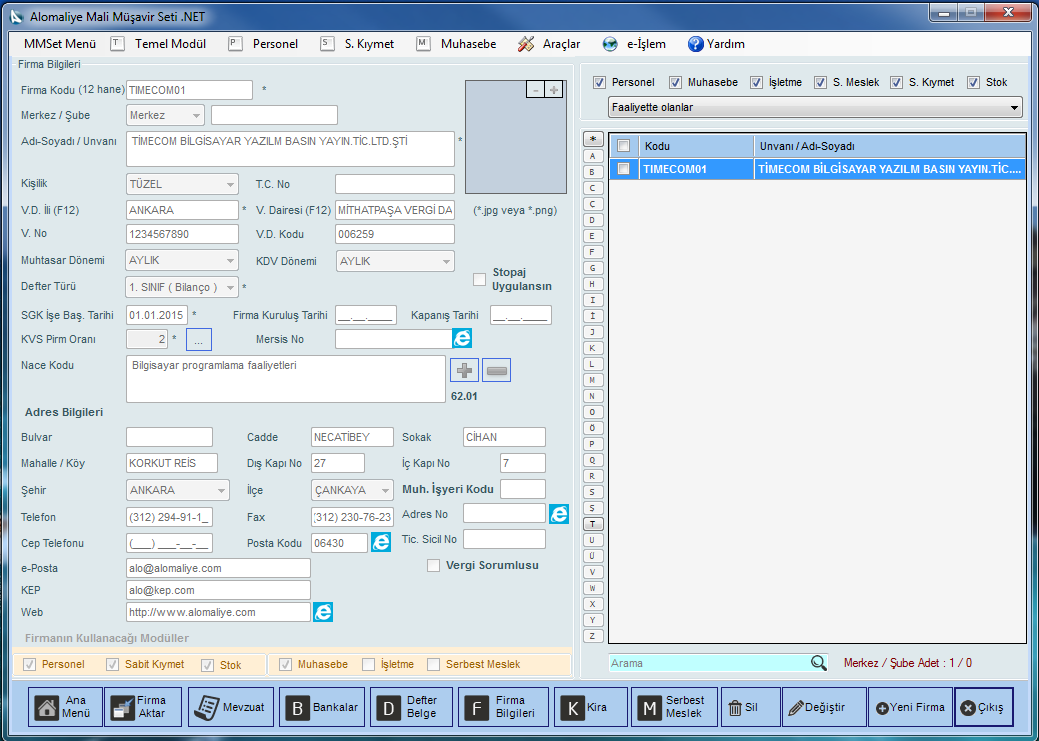Toggle Personel filter checkbox at top
The height and width of the screenshot is (741, 1039).
pos(600,82)
